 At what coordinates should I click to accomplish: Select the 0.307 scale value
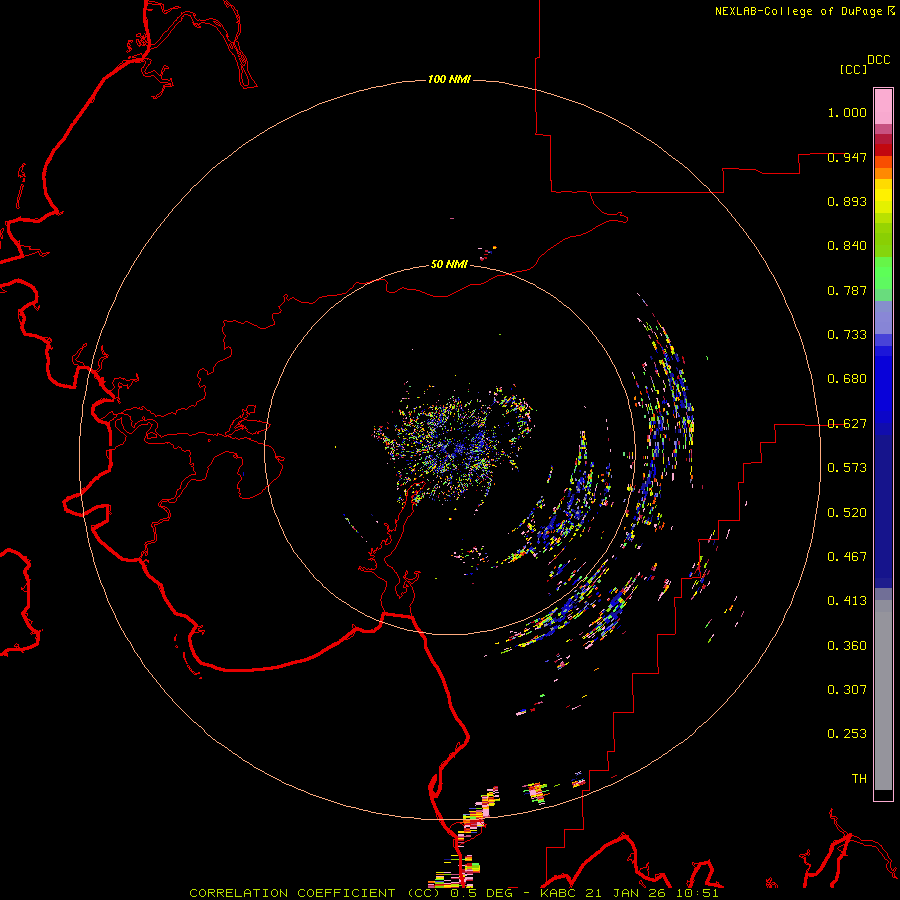click(847, 690)
